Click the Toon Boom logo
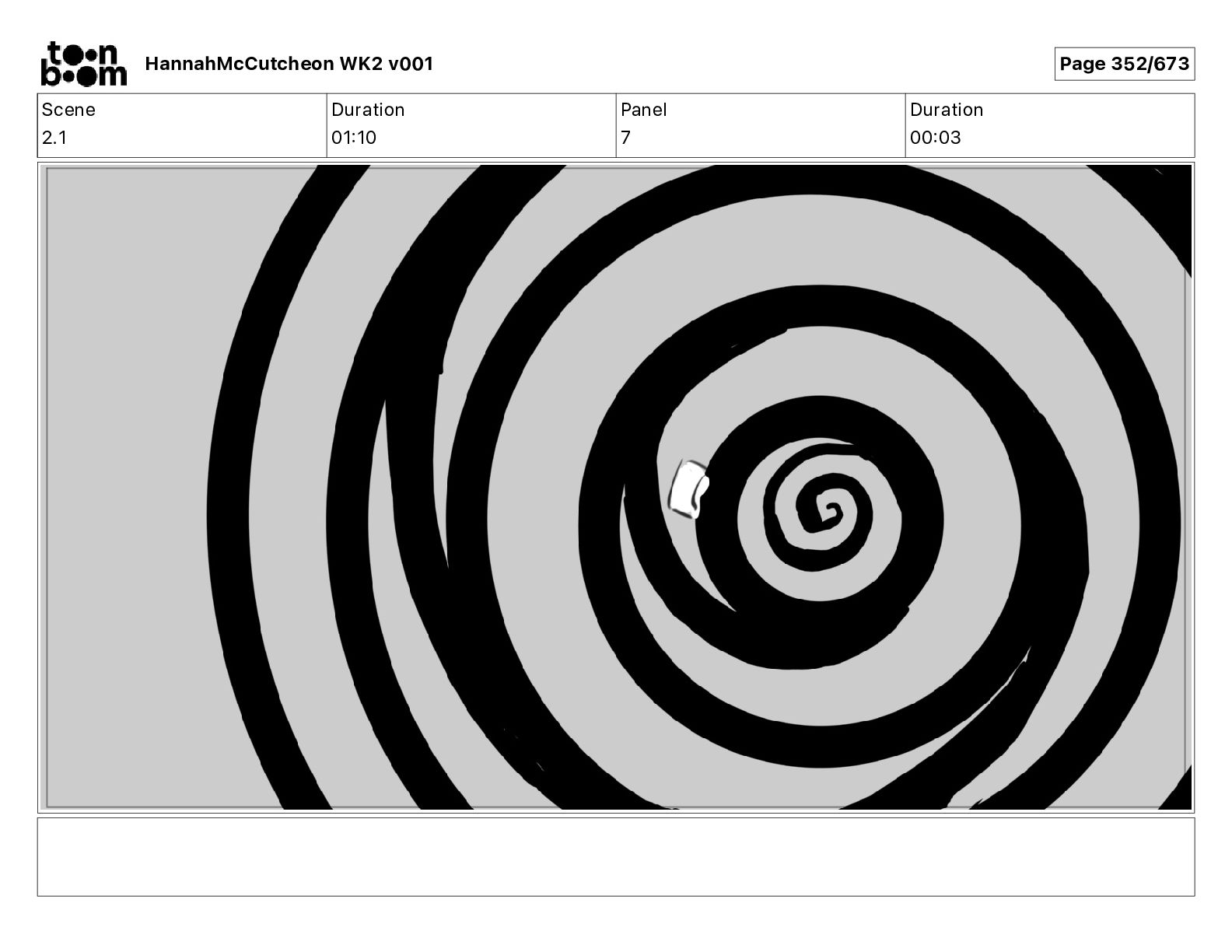1232x952 pixels. 83,64
